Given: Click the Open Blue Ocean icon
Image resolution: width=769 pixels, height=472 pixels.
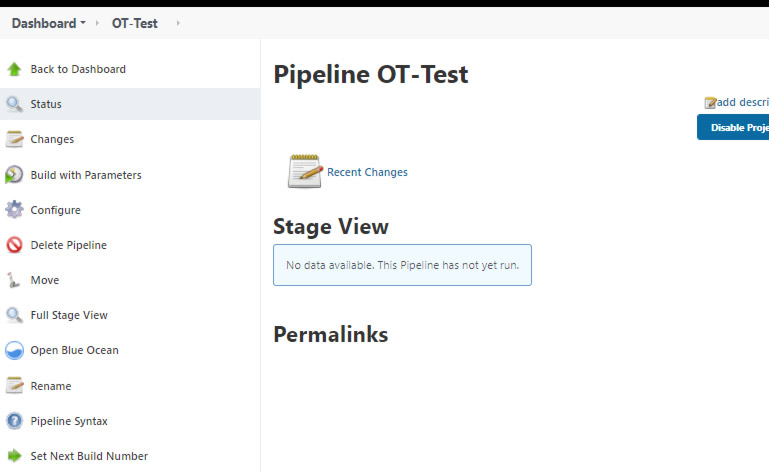Looking at the screenshot, I should 14,350.
